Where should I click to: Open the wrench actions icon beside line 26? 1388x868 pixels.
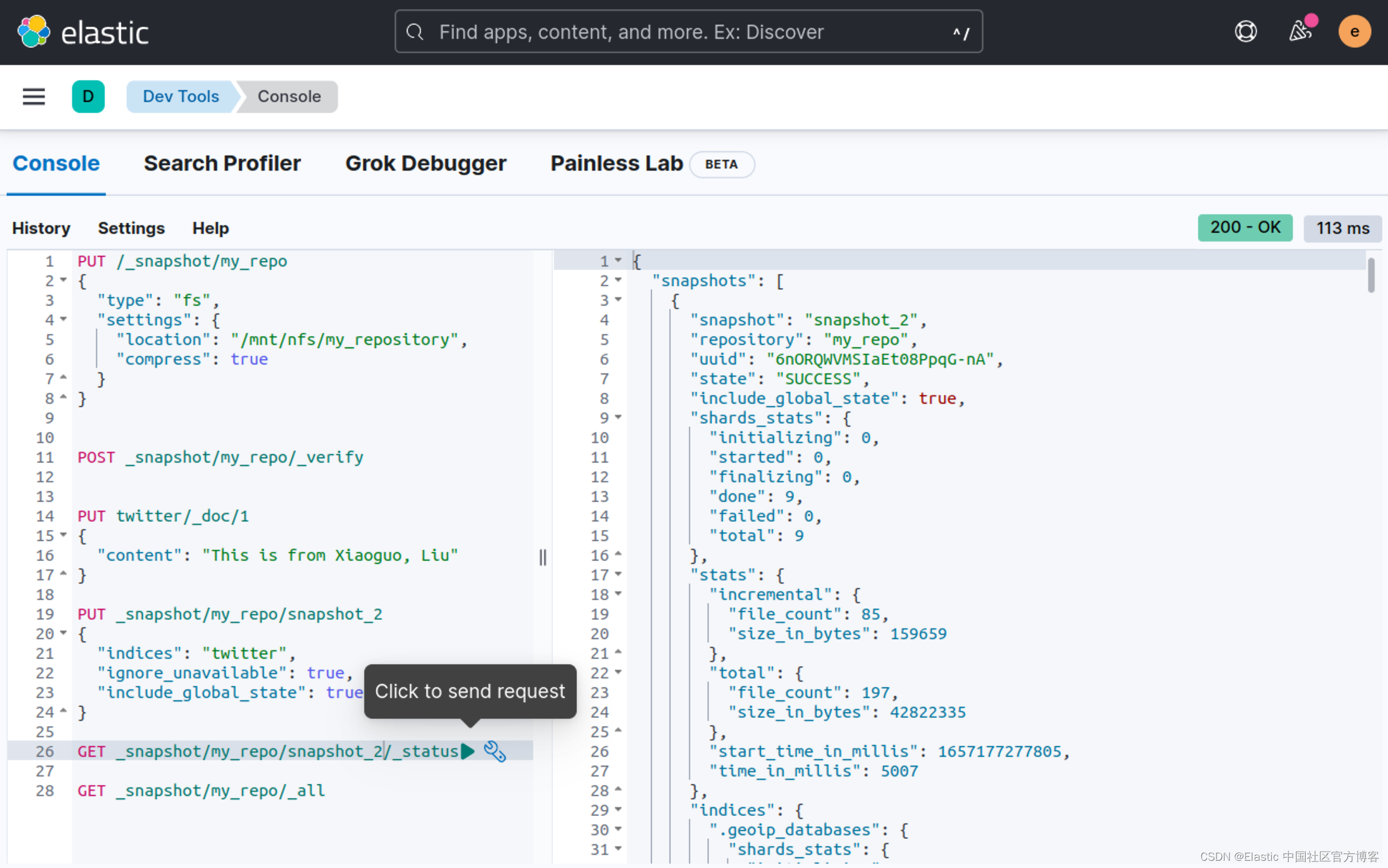(495, 751)
